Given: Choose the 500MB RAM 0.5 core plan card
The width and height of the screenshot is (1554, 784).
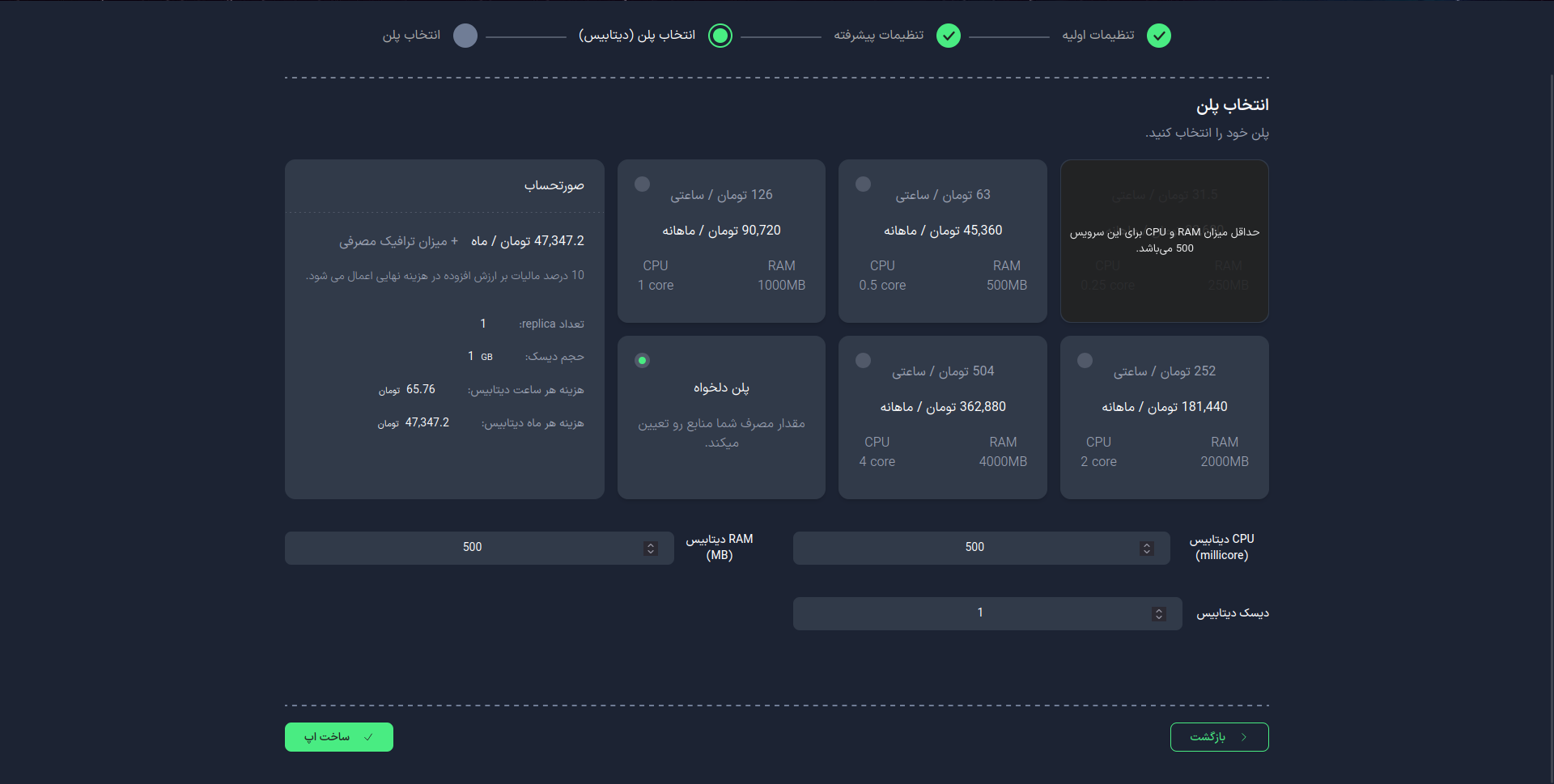Looking at the screenshot, I should point(943,241).
